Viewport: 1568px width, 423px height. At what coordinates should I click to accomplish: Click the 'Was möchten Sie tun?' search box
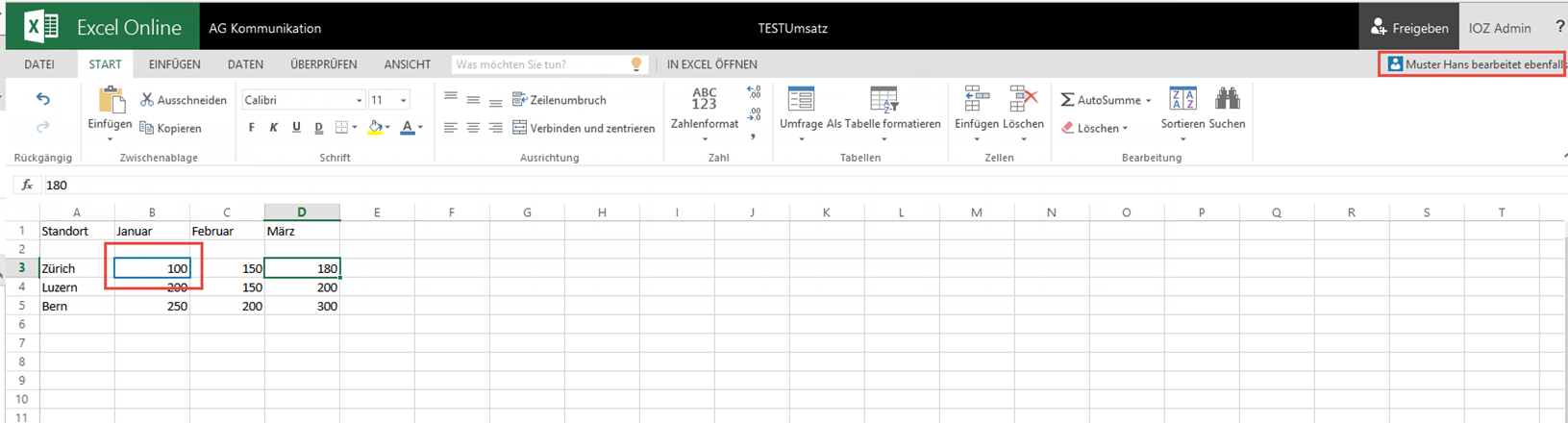[549, 64]
